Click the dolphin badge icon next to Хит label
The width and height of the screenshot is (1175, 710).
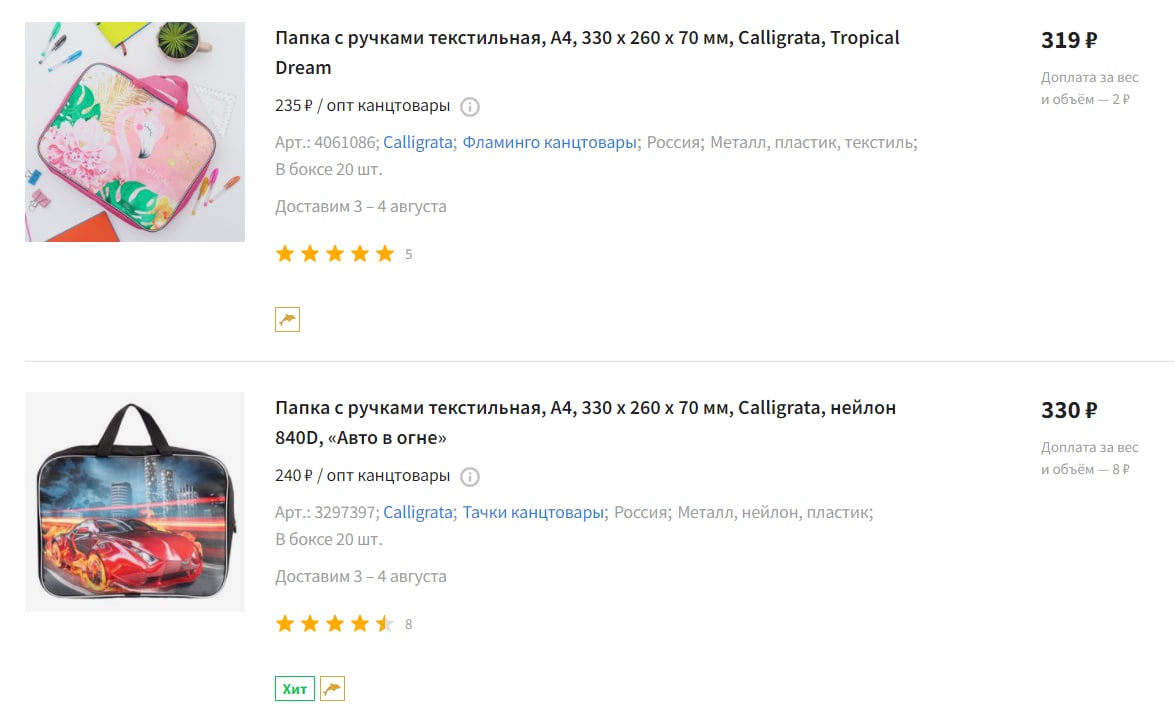point(333,688)
